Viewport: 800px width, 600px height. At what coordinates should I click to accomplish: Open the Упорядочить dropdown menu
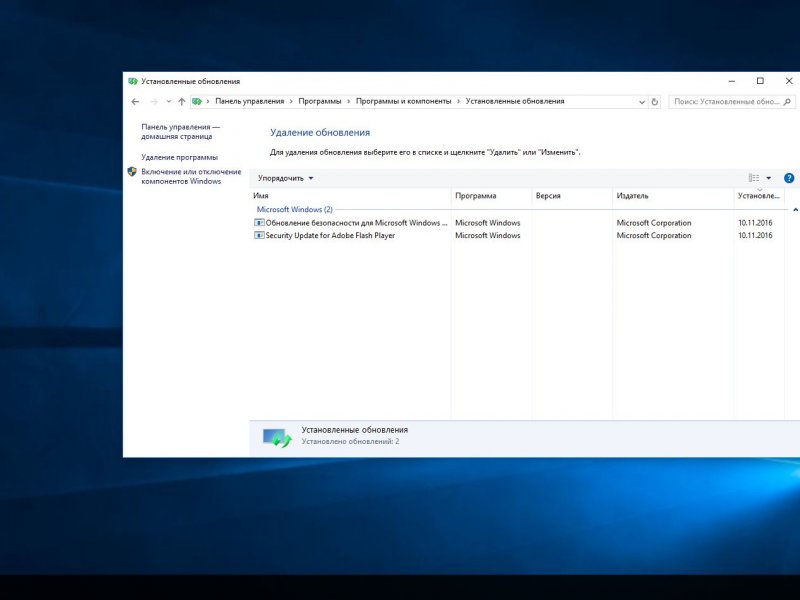[x=286, y=178]
